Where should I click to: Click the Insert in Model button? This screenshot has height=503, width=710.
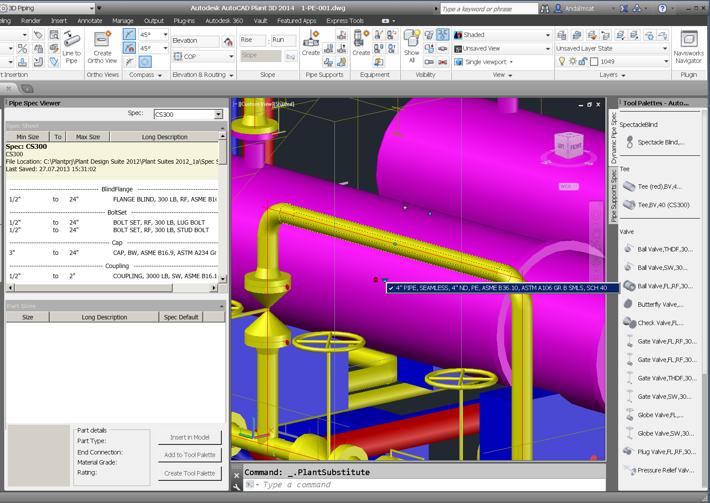[190, 437]
